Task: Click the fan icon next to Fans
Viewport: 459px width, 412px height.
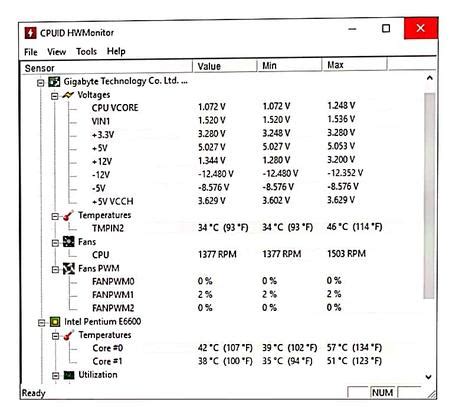Action: (x=68, y=242)
